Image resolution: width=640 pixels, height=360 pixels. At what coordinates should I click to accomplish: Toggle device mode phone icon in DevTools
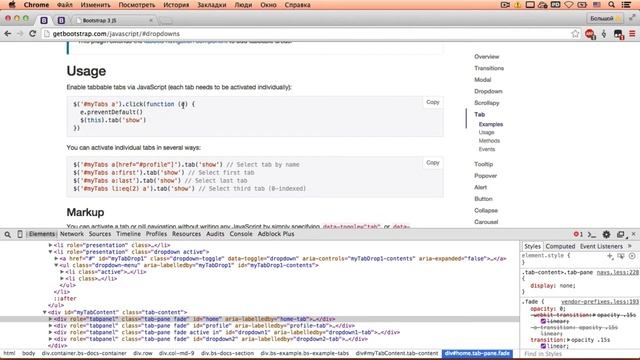point(20,234)
